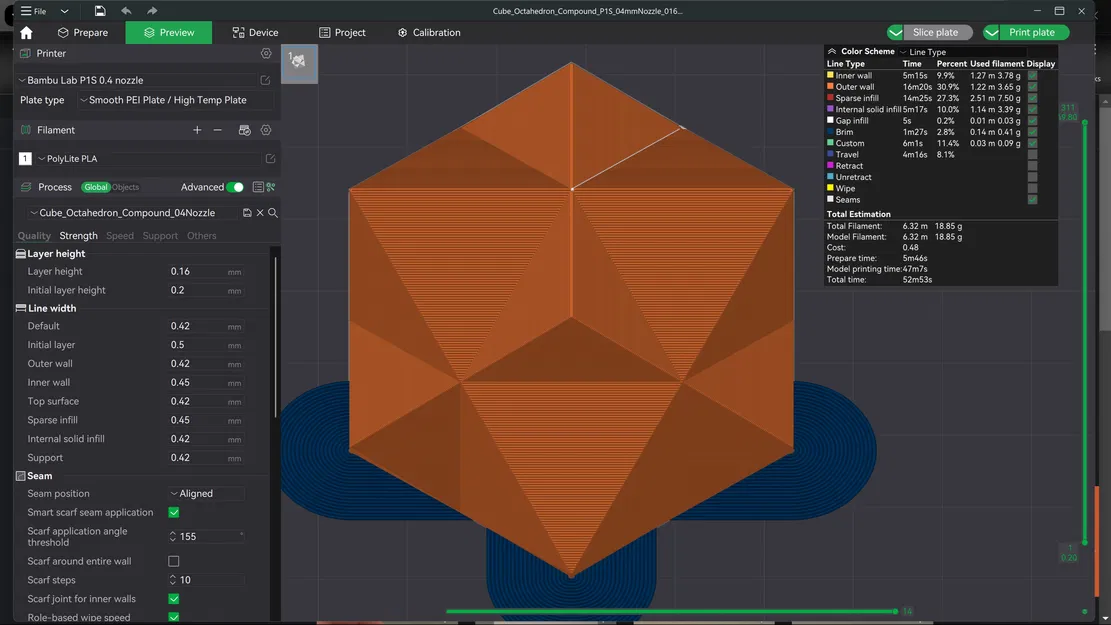
Task: Open the Printer settings gear
Action: point(266,53)
